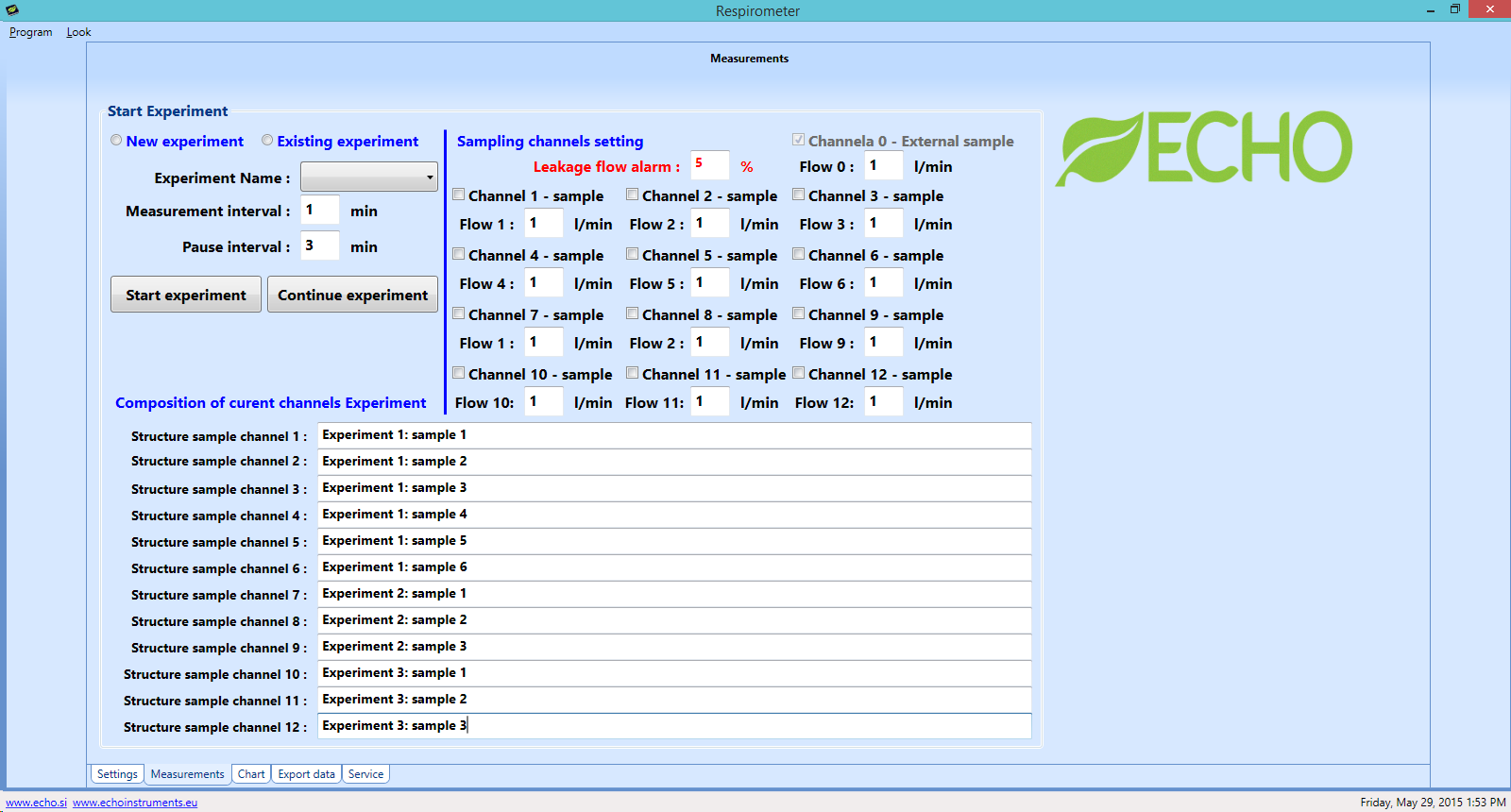The width and height of the screenshot is (1511, 812).
Task: Edit Structure sample channel 7 text field
Action: click(674, 594)
